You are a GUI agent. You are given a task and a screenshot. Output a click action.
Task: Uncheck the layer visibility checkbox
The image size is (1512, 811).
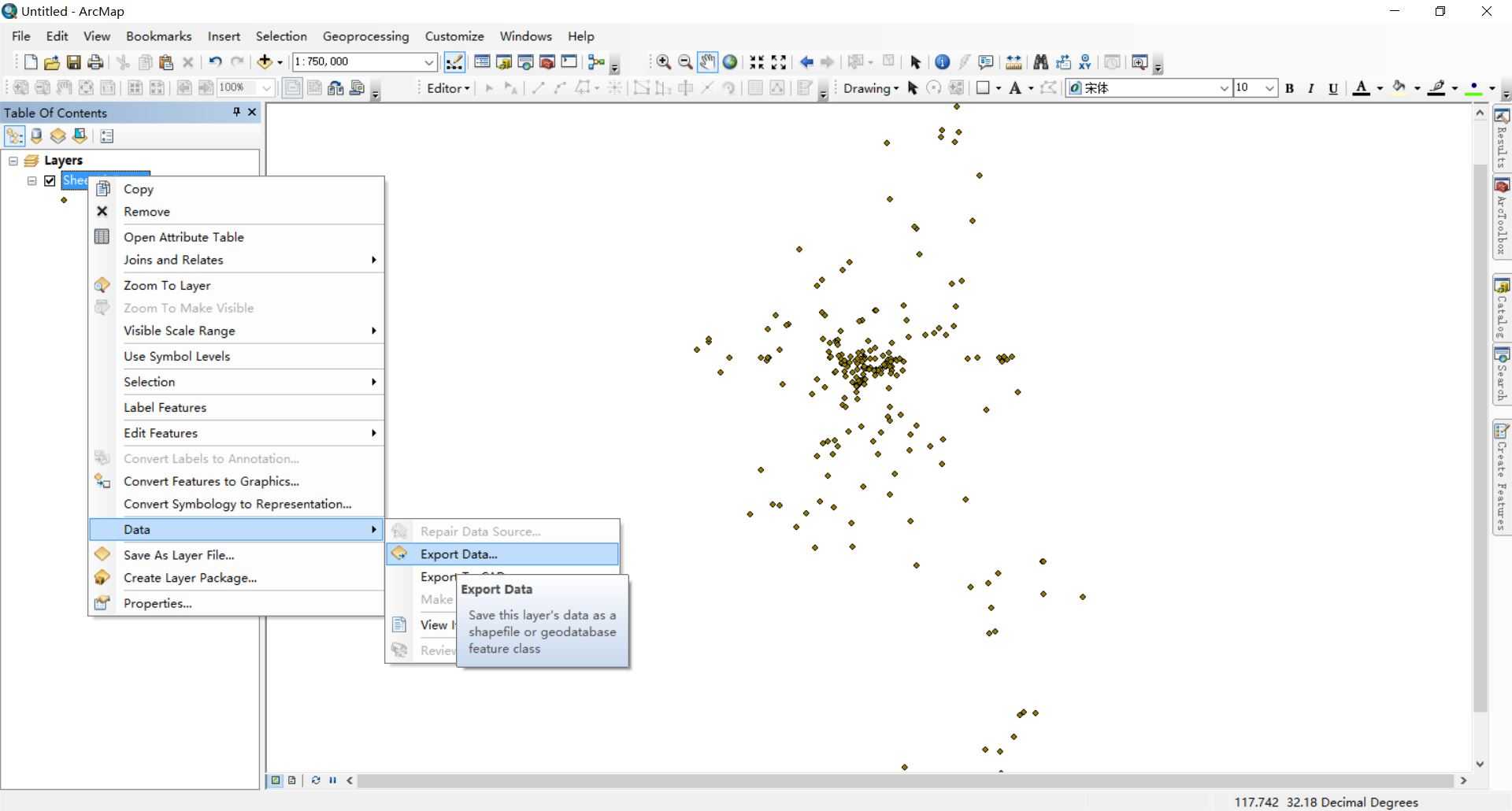50,181
